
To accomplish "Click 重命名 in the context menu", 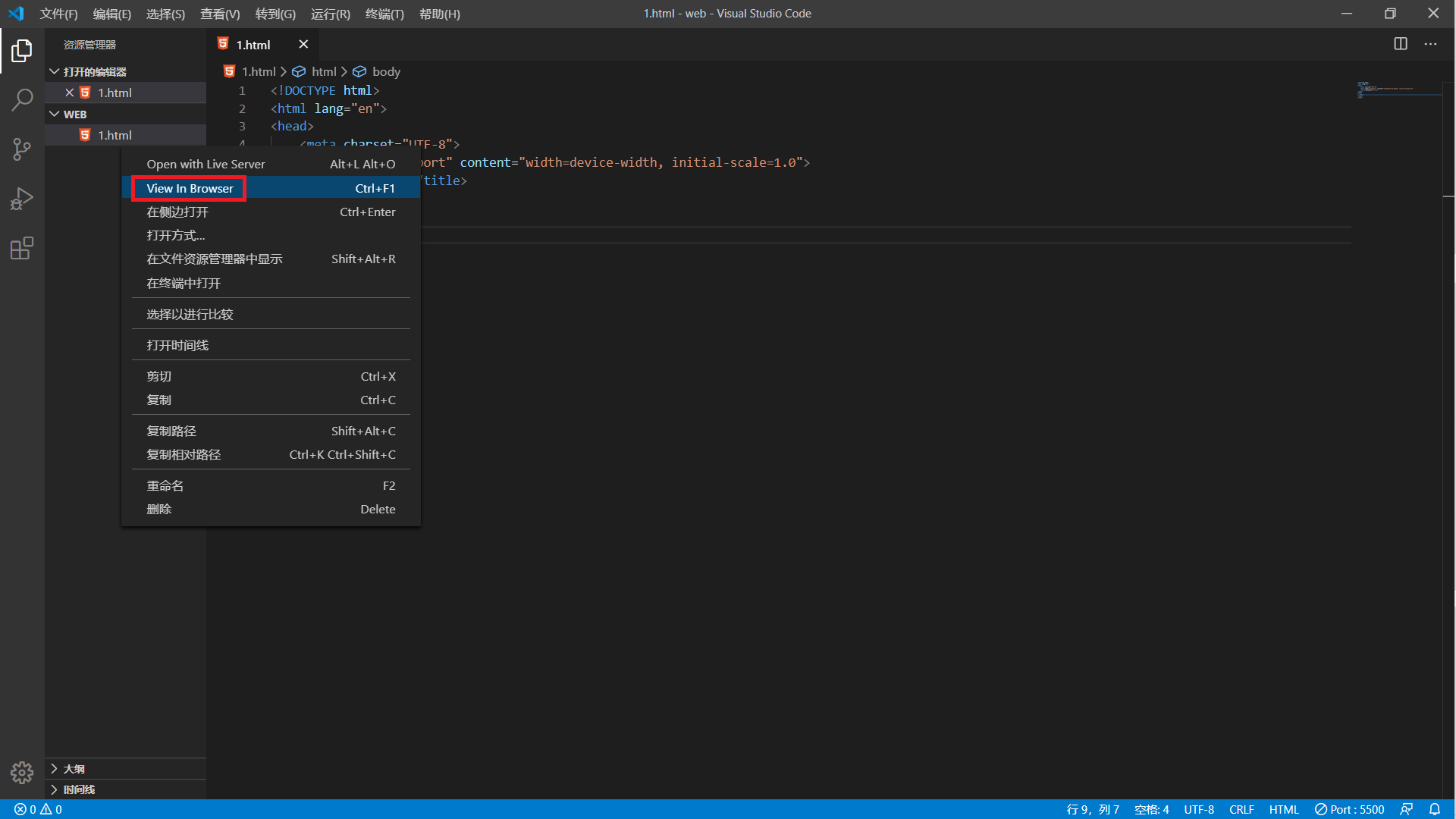I will 165,485.
